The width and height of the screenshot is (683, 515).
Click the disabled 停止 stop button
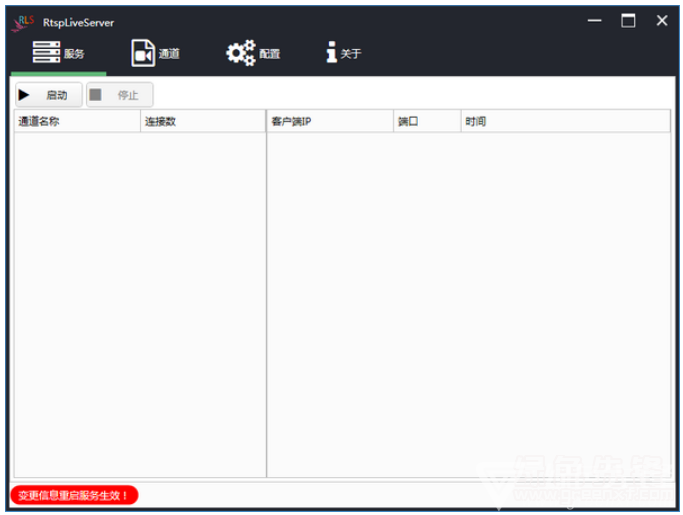(x=120, y=95)
